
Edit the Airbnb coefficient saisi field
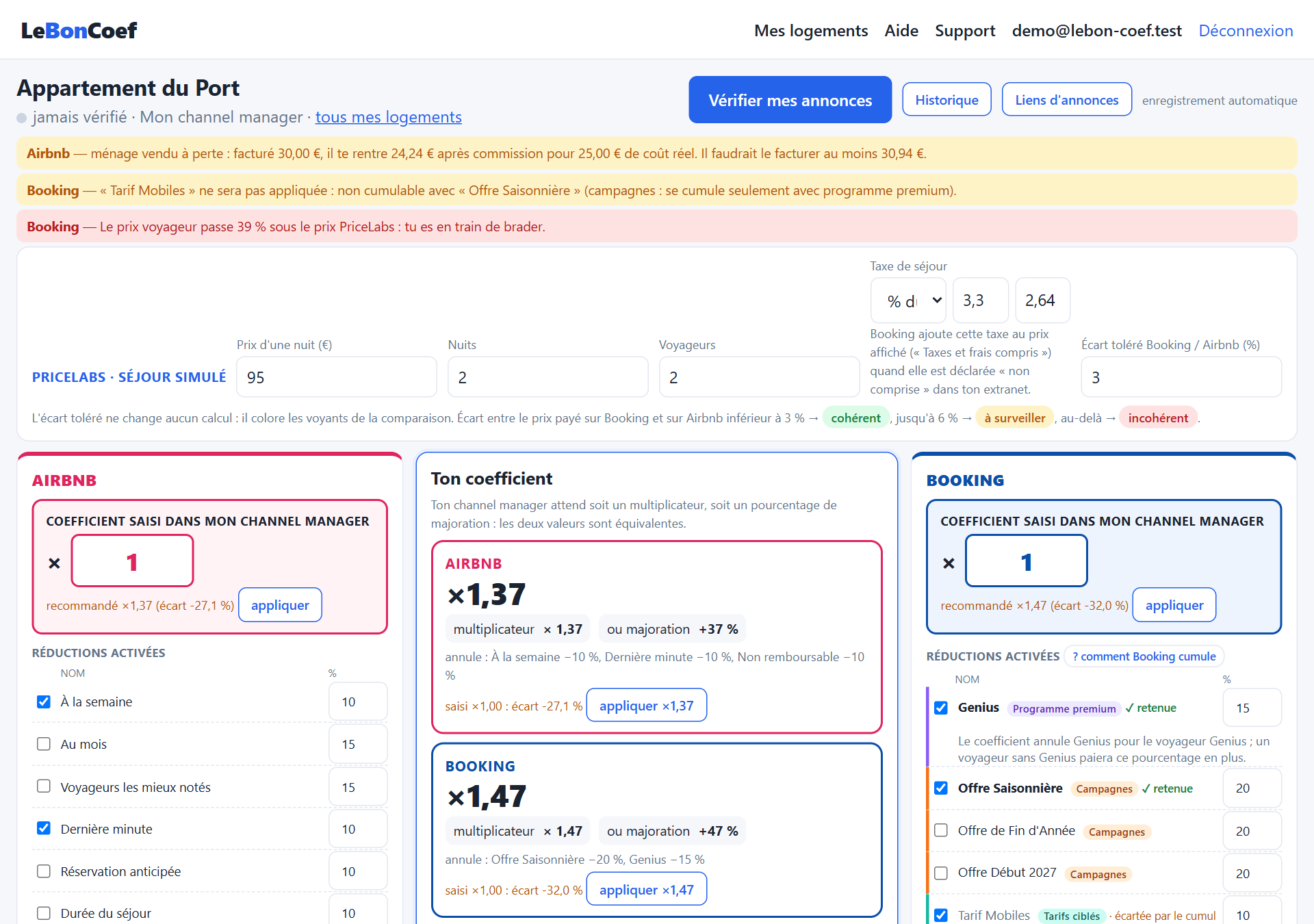pos(133,561)
